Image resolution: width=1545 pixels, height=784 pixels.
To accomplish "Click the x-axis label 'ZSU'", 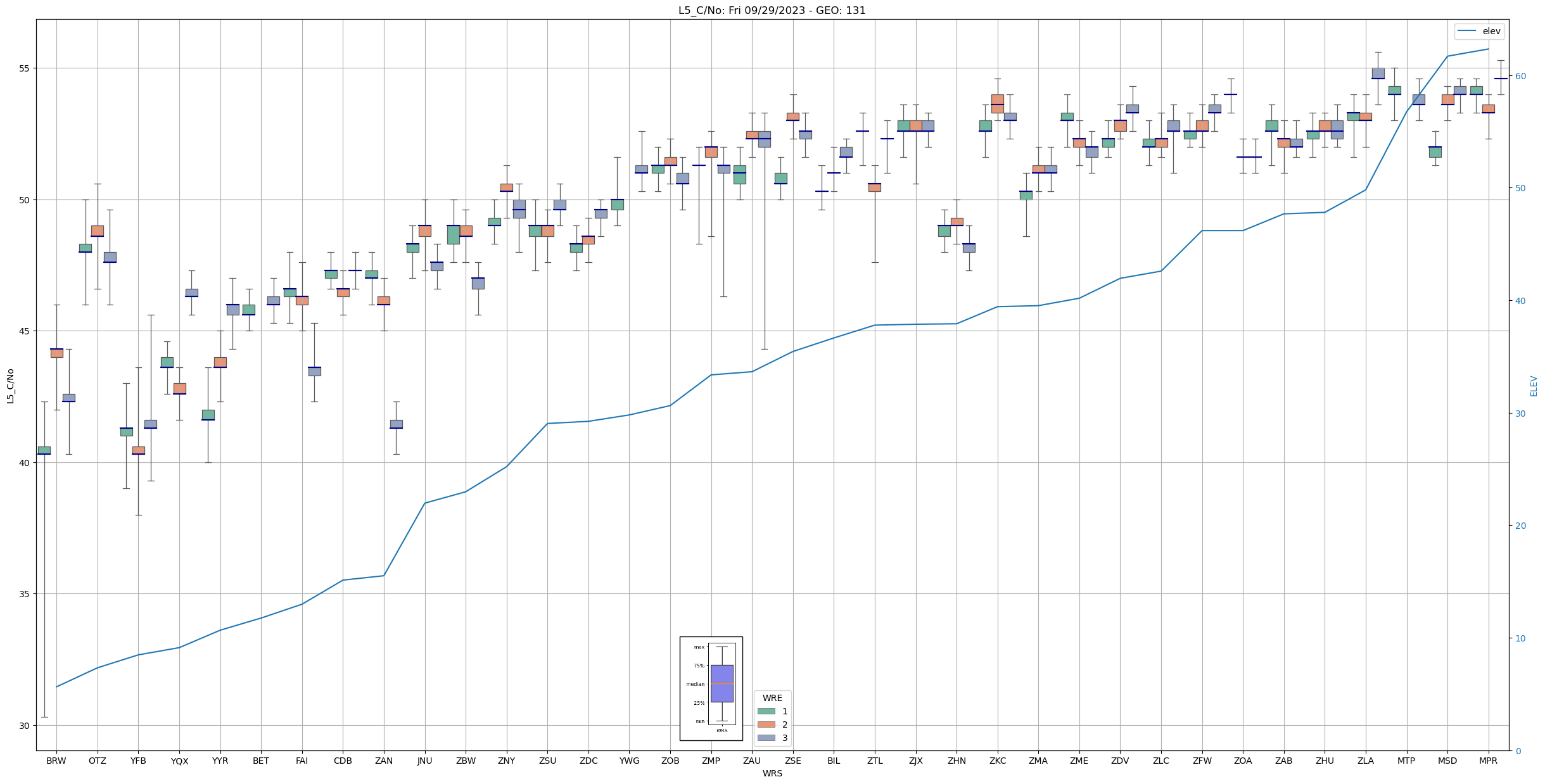I will (x=547, y=761).
